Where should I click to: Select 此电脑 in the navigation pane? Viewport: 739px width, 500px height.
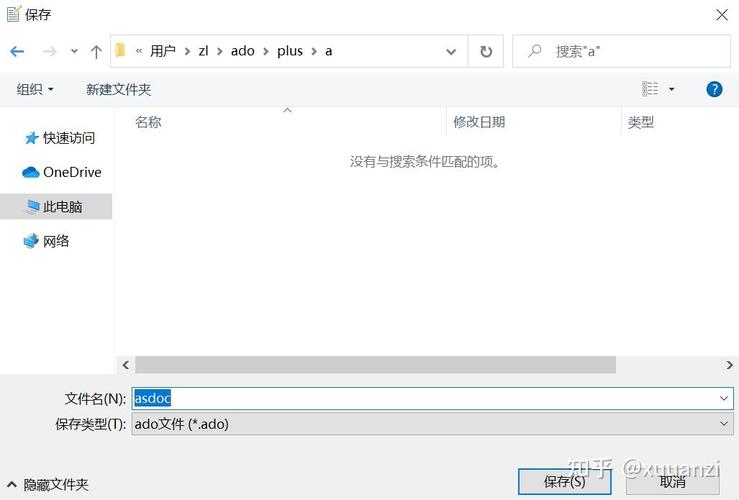(62, 207)
